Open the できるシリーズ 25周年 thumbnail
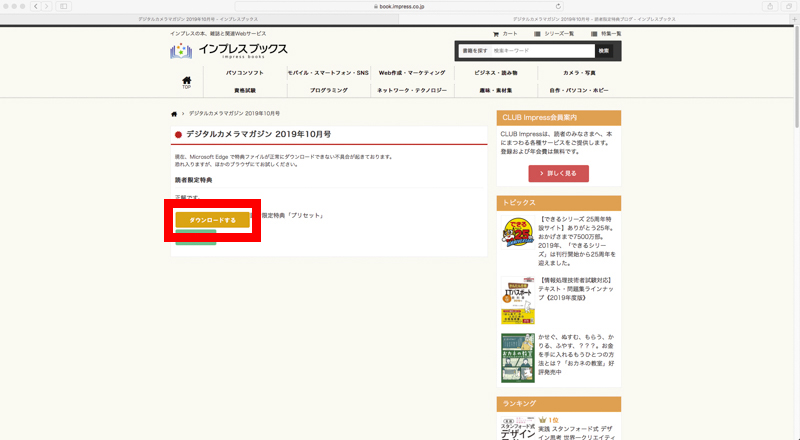The height and width of the screenshot is (440, 800). point(518,232)
